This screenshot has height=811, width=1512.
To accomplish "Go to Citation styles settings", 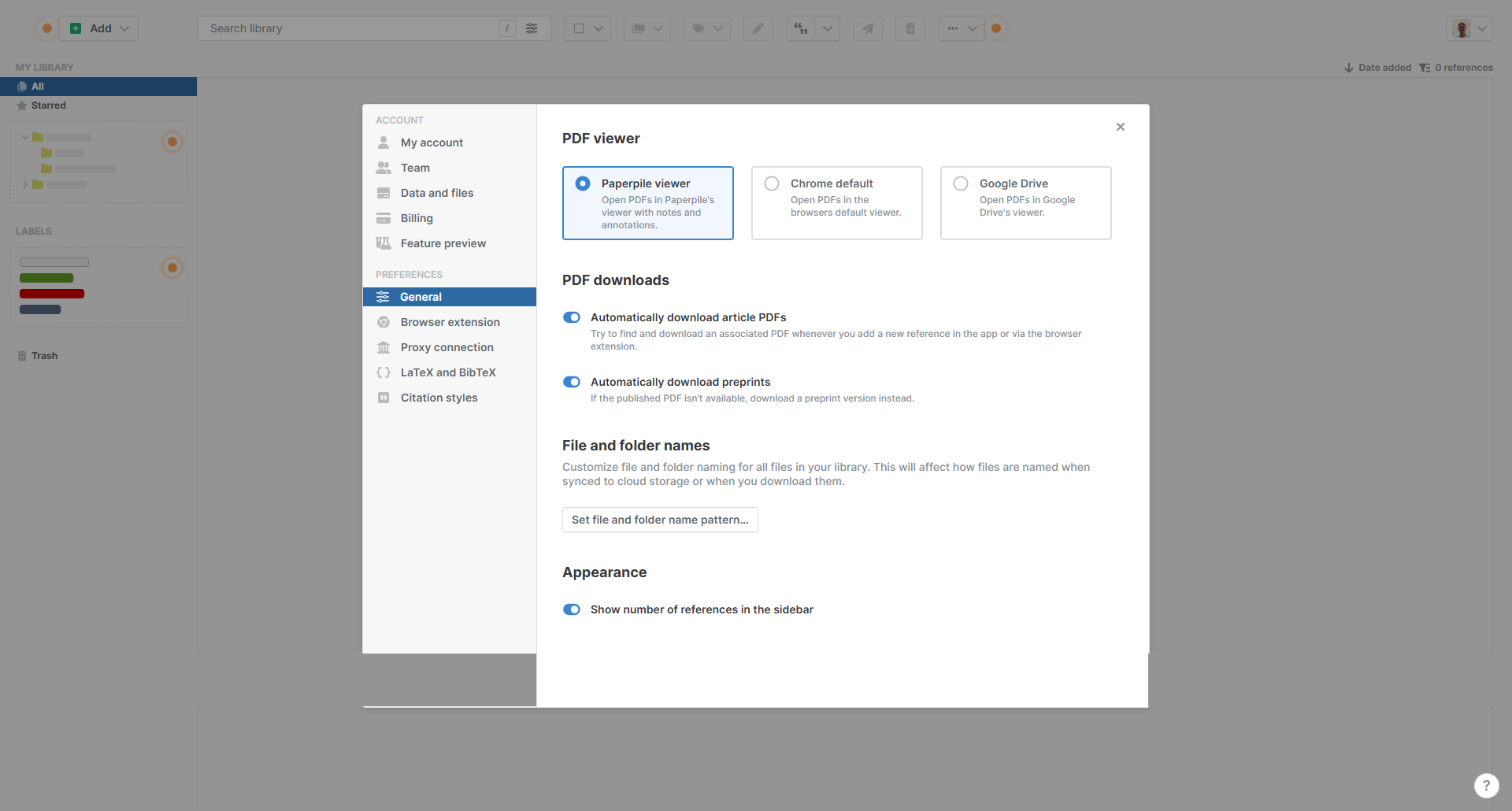I will pos(439,398).
